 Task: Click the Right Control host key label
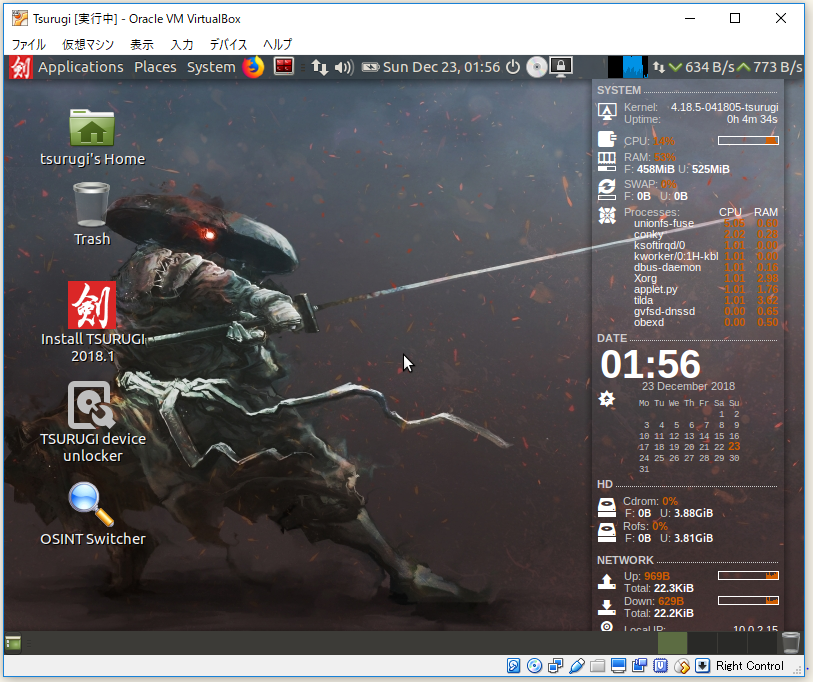click(750, 666)
